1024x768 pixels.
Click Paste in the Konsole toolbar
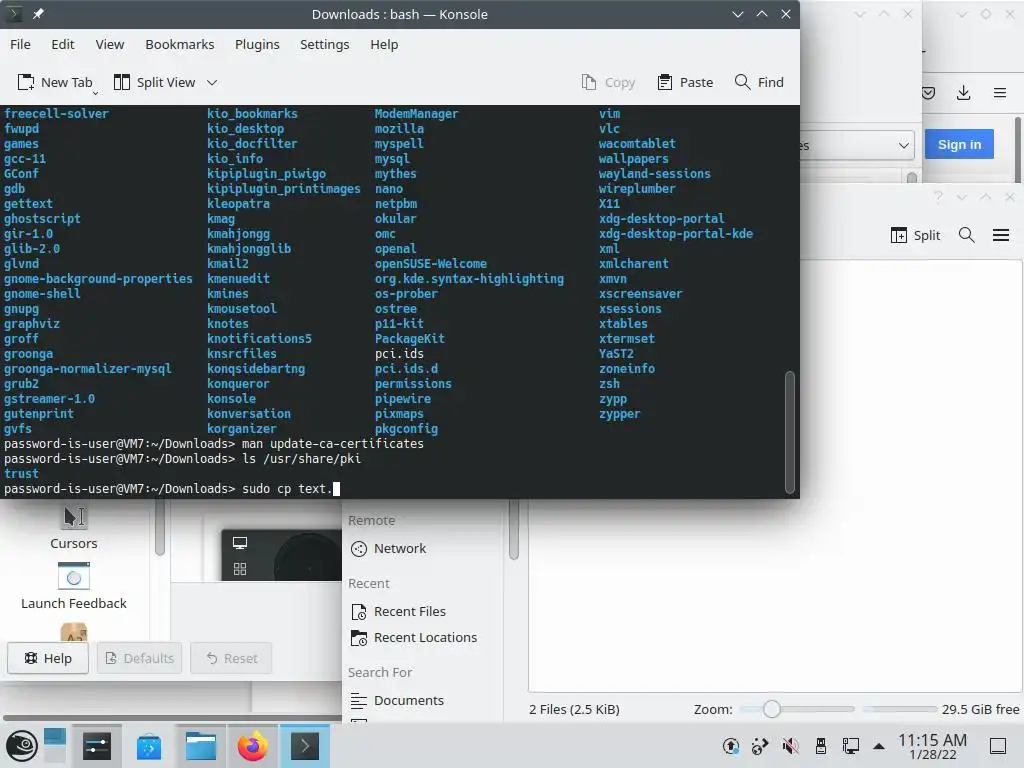pyautogui.click(x=685, y=82)
